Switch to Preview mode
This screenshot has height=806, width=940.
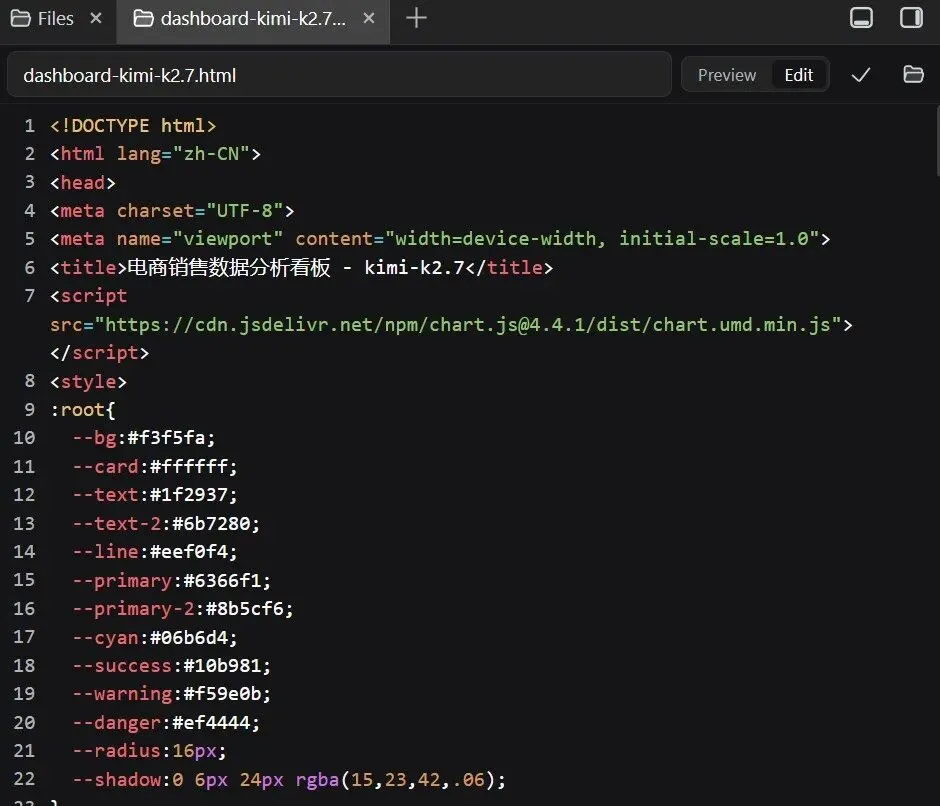click(x=727, y=75)
